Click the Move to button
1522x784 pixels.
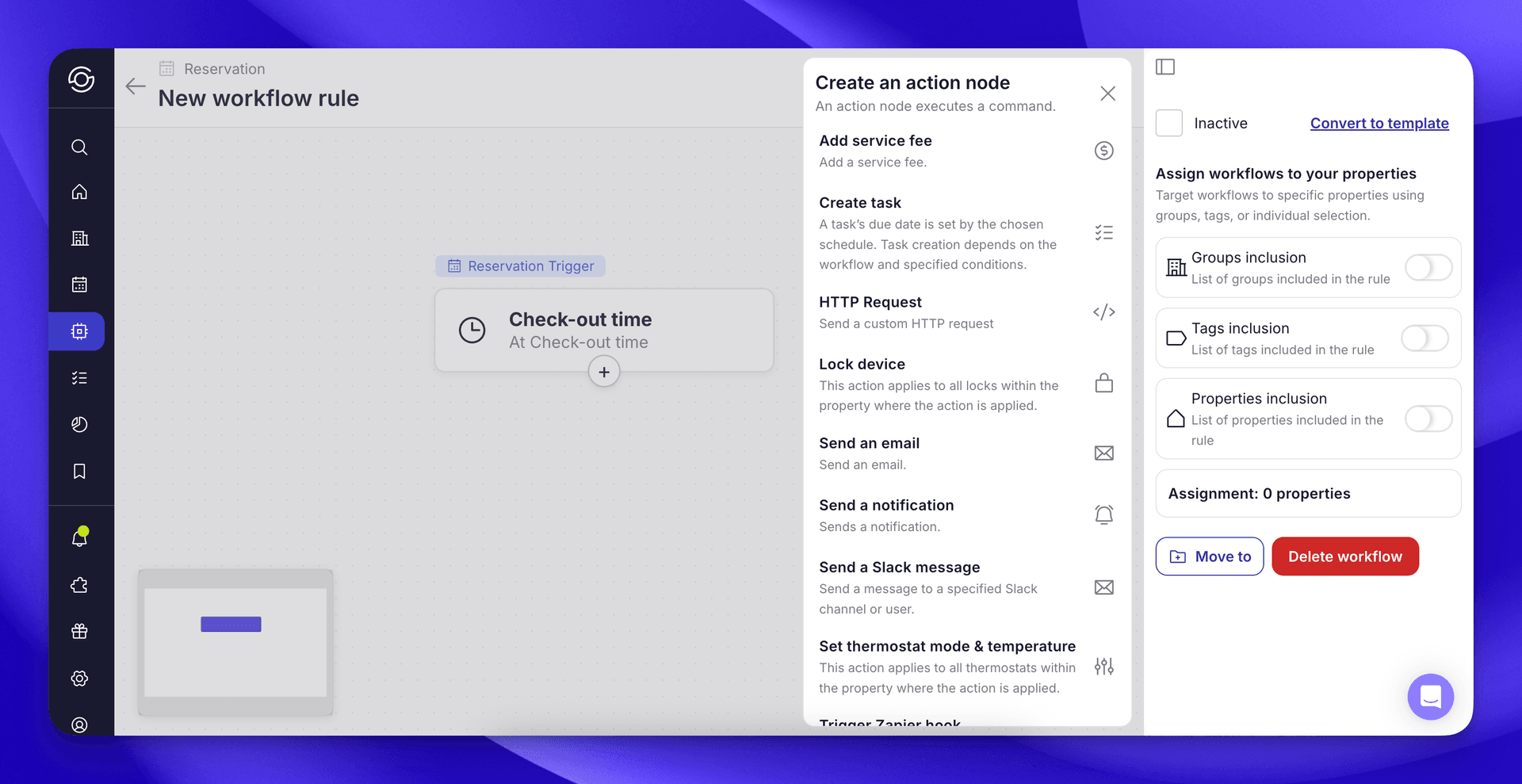click(1209, 556)
